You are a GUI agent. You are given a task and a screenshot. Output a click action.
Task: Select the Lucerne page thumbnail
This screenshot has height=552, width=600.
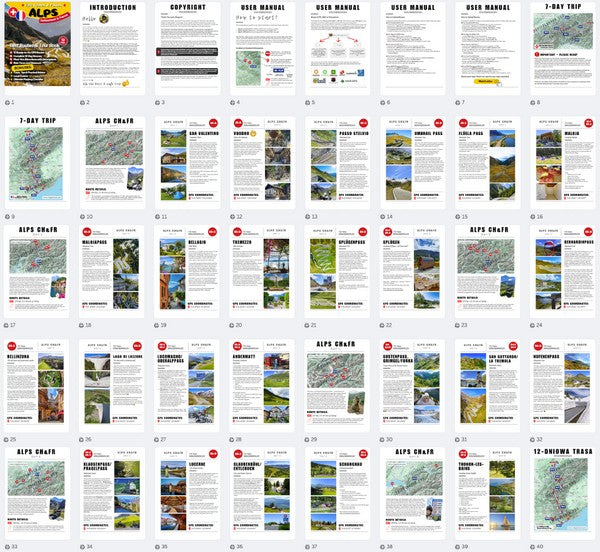[x=185, y=490]
